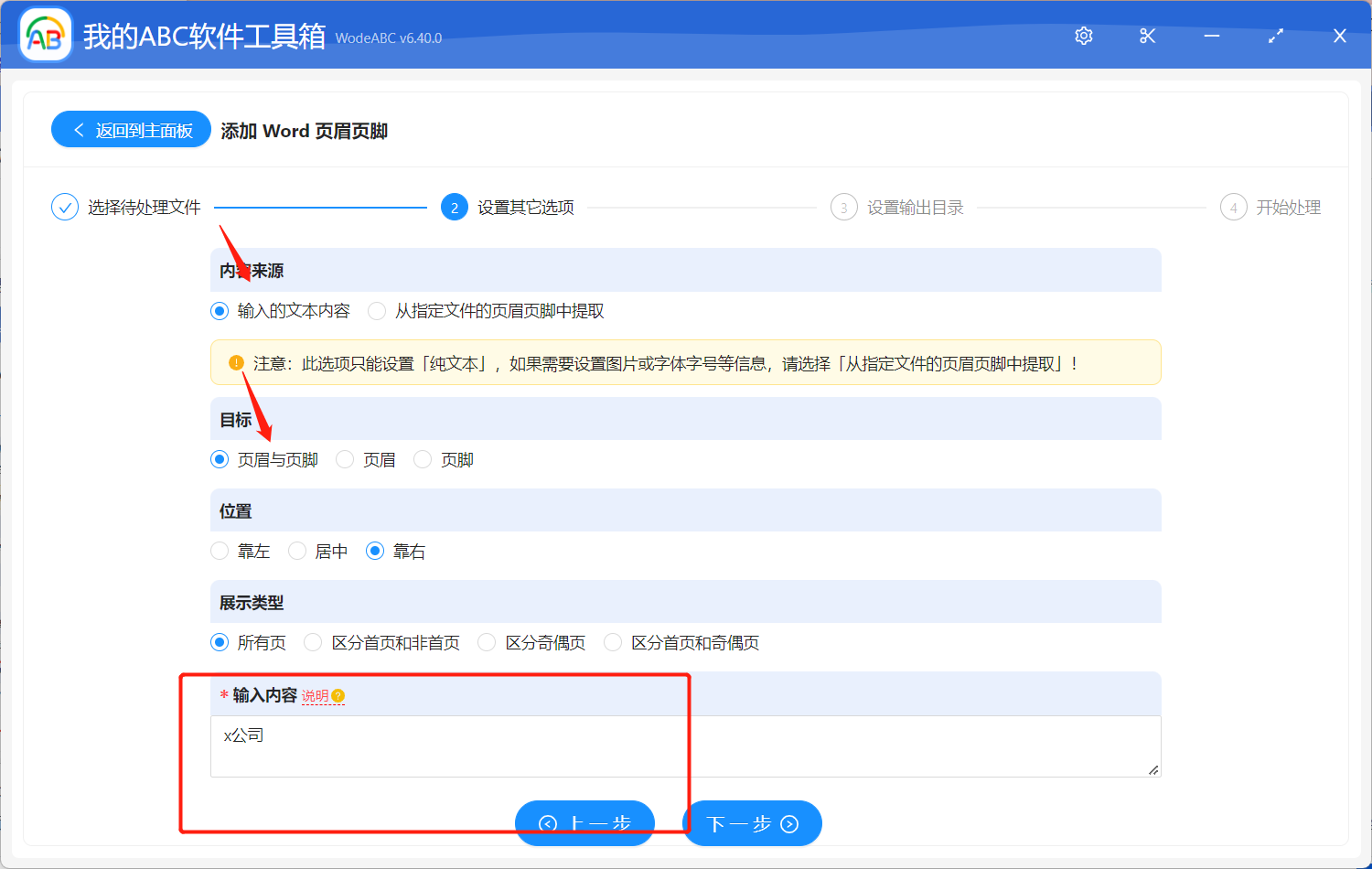Select 页脚 as the target
Image resolution: width=1372 pixels, height=869 pixels.
[x=422, y=458]
